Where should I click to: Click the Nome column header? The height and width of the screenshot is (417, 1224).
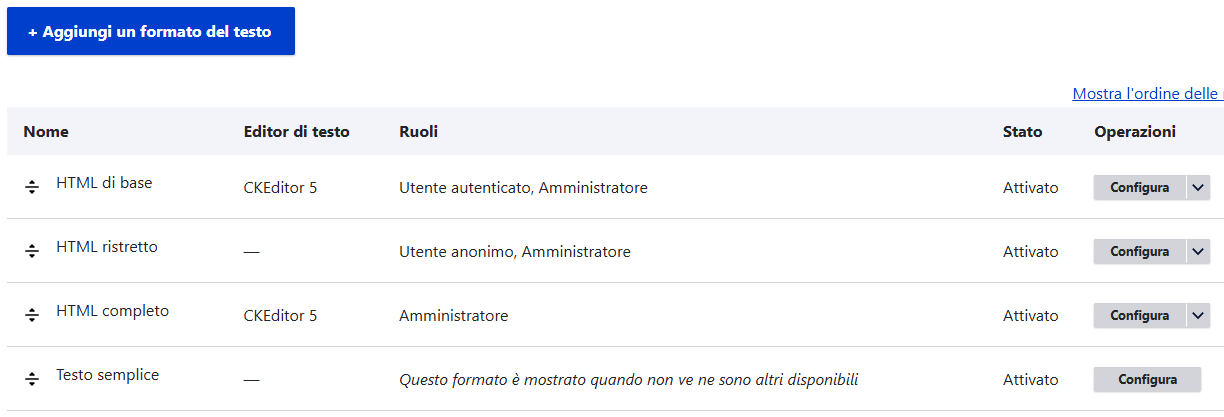(x=46, y=132)
